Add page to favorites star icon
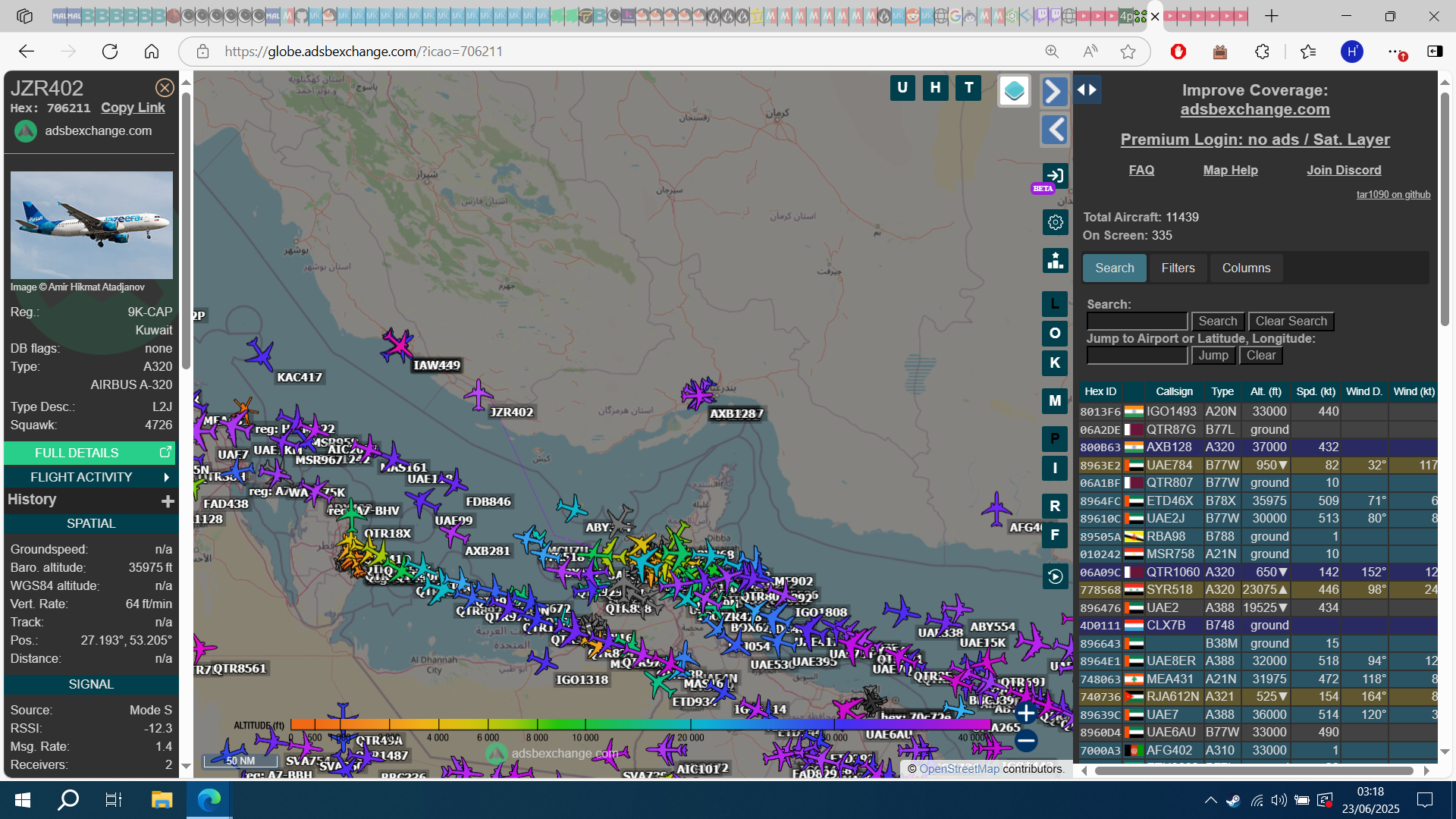1456x819 pixels. pyautogui.click(x=1128, y=52)
